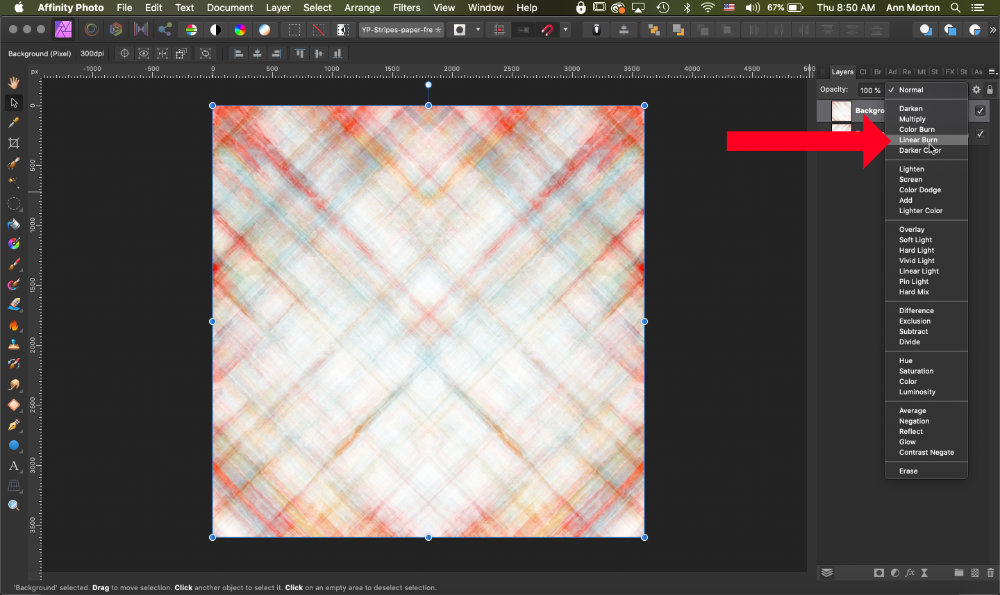
Task: Toggle visibility of the second layer
Action: click(x=981, y=134)
